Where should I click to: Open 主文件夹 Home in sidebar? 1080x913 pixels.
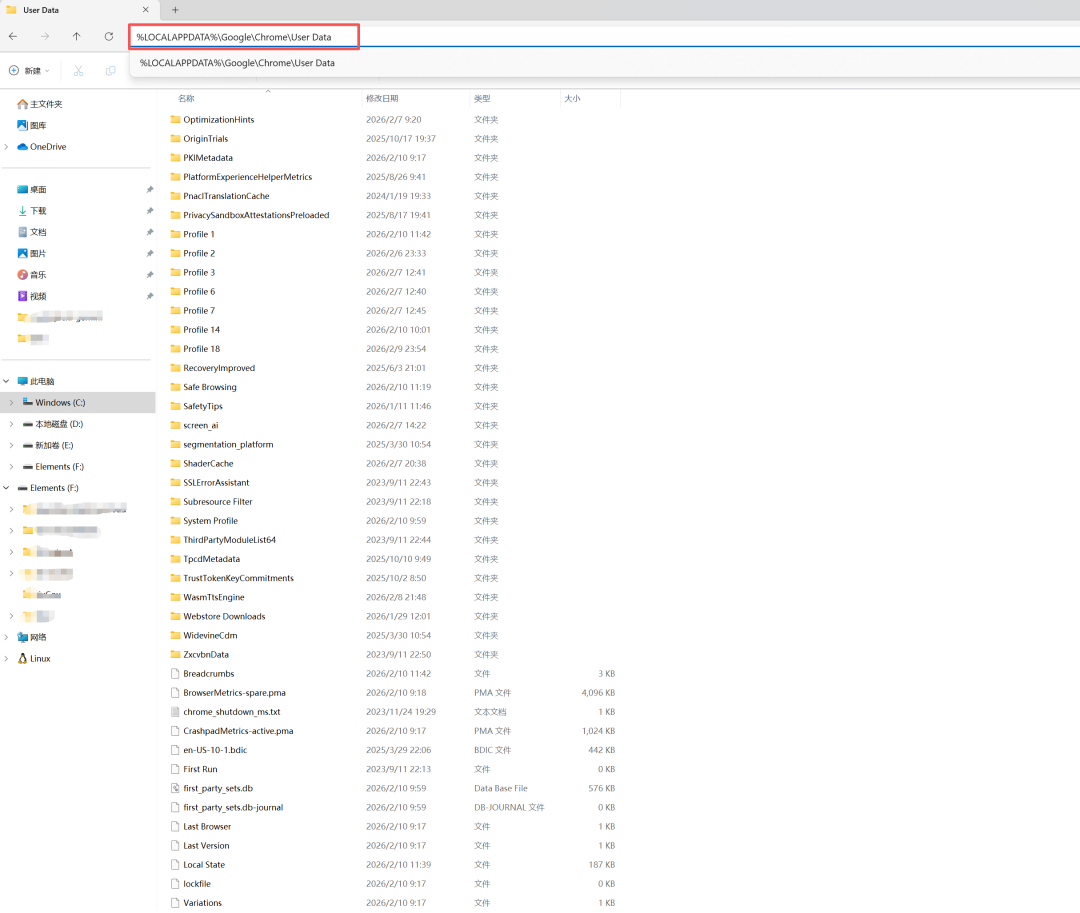tap(40, 104)
